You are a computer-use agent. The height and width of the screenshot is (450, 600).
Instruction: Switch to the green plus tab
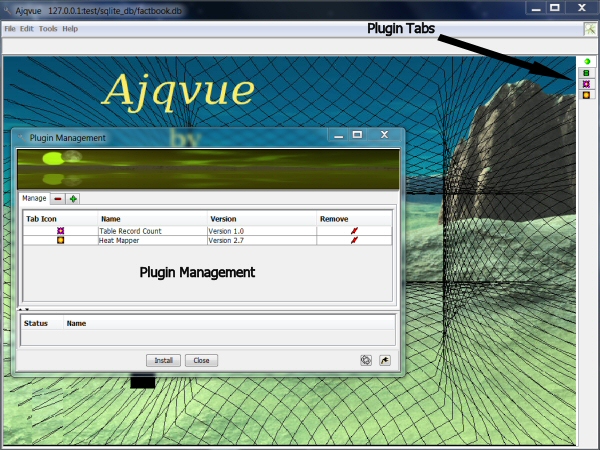(74, 199)
